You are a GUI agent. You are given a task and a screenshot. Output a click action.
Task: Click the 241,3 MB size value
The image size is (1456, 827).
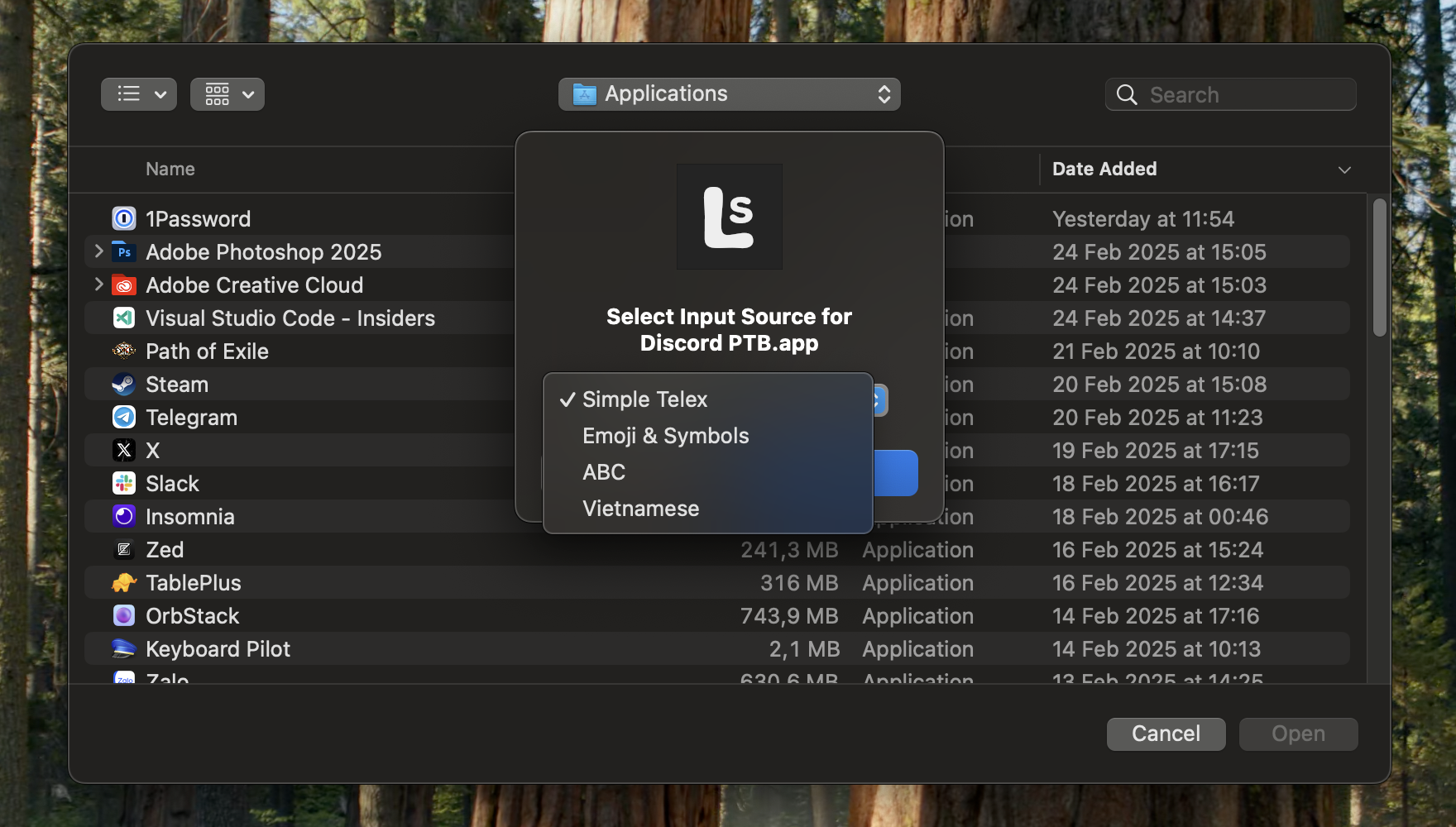pyautogui.click(x=789, y=550)
